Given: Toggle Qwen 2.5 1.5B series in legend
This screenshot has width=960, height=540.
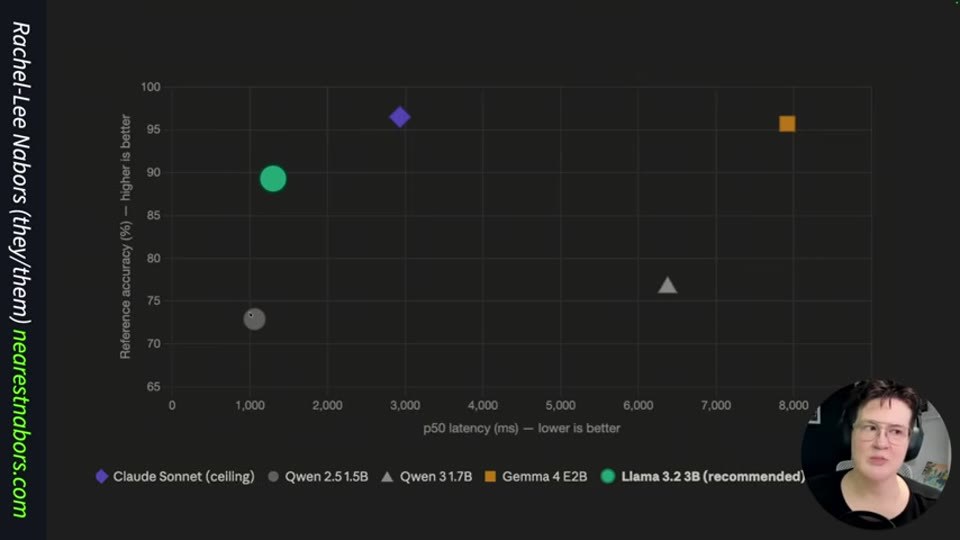Looking at the screenshot, I should tap(318, 476).
